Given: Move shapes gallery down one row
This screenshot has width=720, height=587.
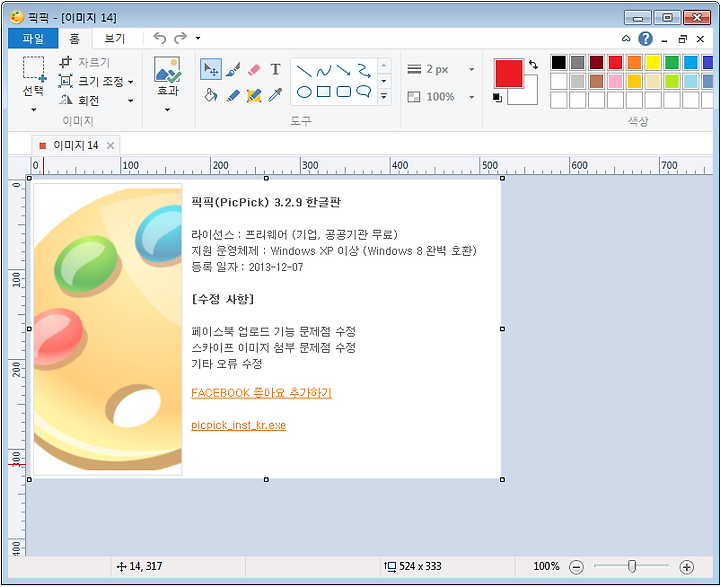Looking at the screenshot, I should pyautogui.click(x=384, y=81).
